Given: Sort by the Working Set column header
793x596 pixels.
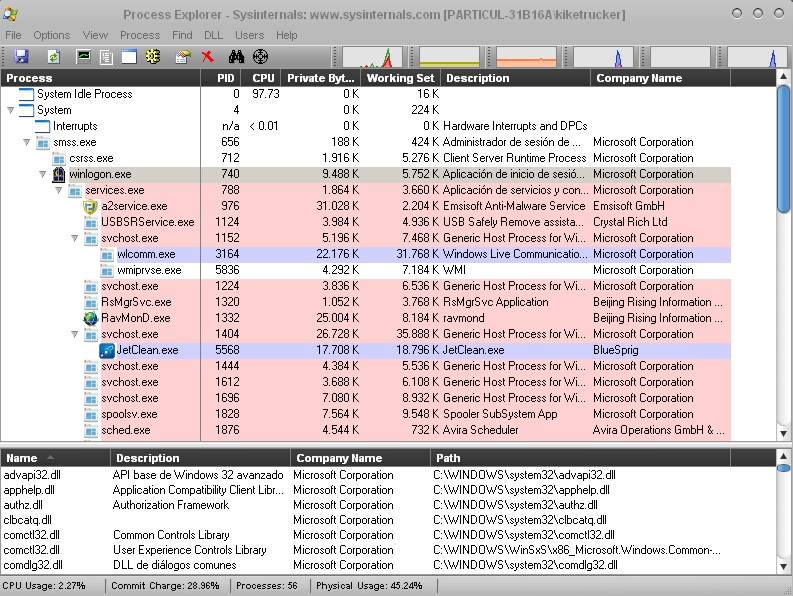Looking at the screenshot, I should (401, 78).
